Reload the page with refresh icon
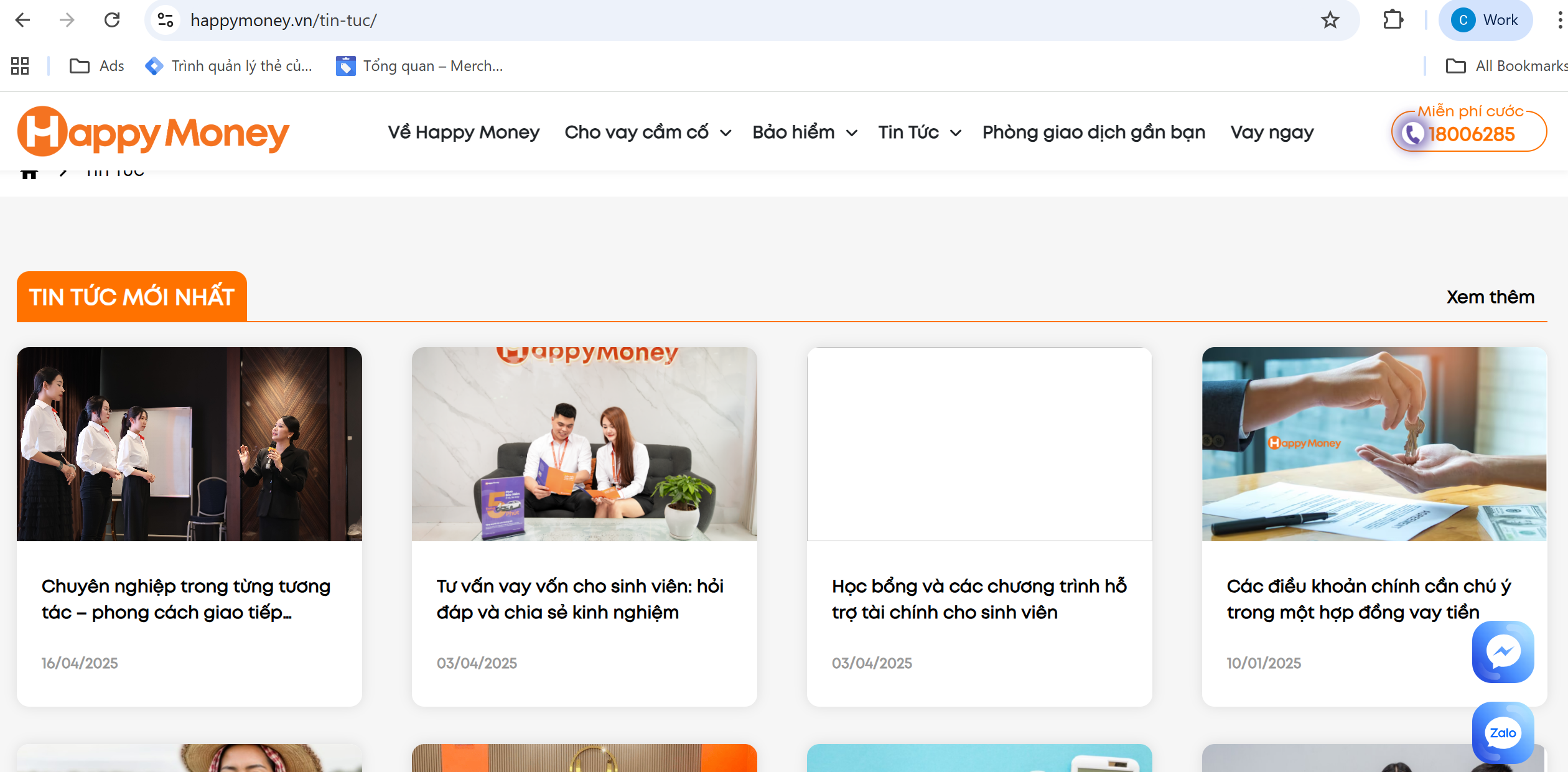1568x772 pixels. [x=112, y=20]
